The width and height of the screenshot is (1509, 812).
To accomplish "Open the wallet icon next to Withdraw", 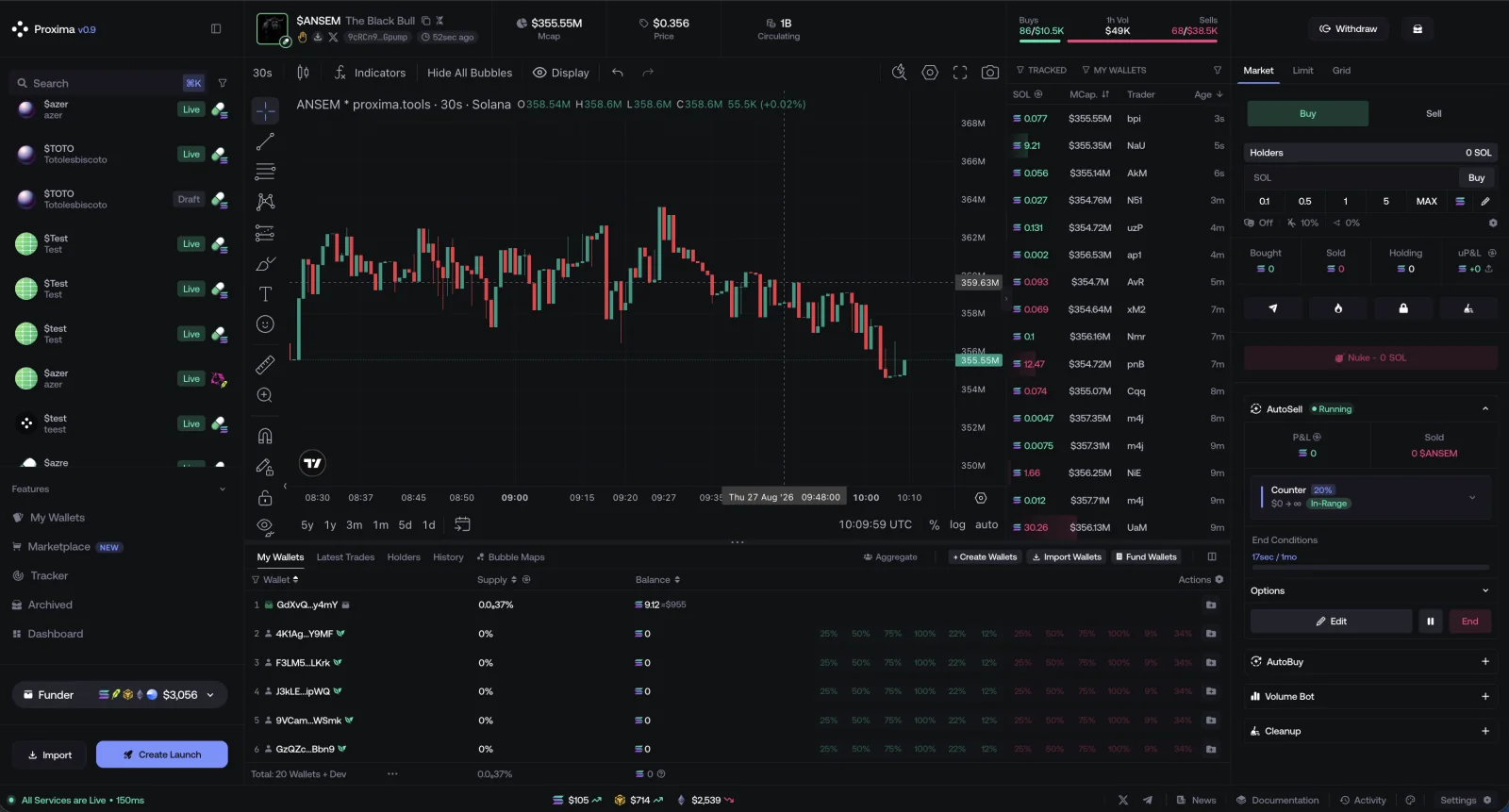I will pos(1418,29).
